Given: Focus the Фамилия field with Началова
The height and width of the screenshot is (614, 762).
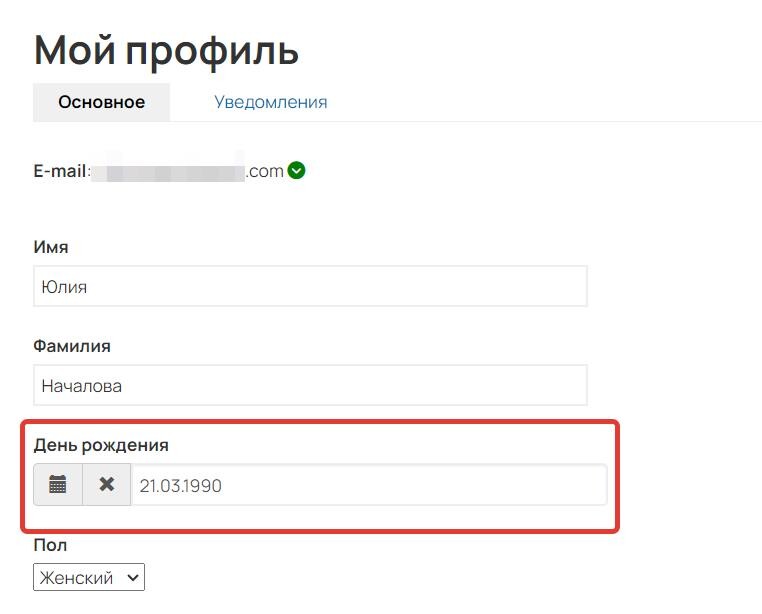Looking at the screenshot, I should (x=311, y=385).
